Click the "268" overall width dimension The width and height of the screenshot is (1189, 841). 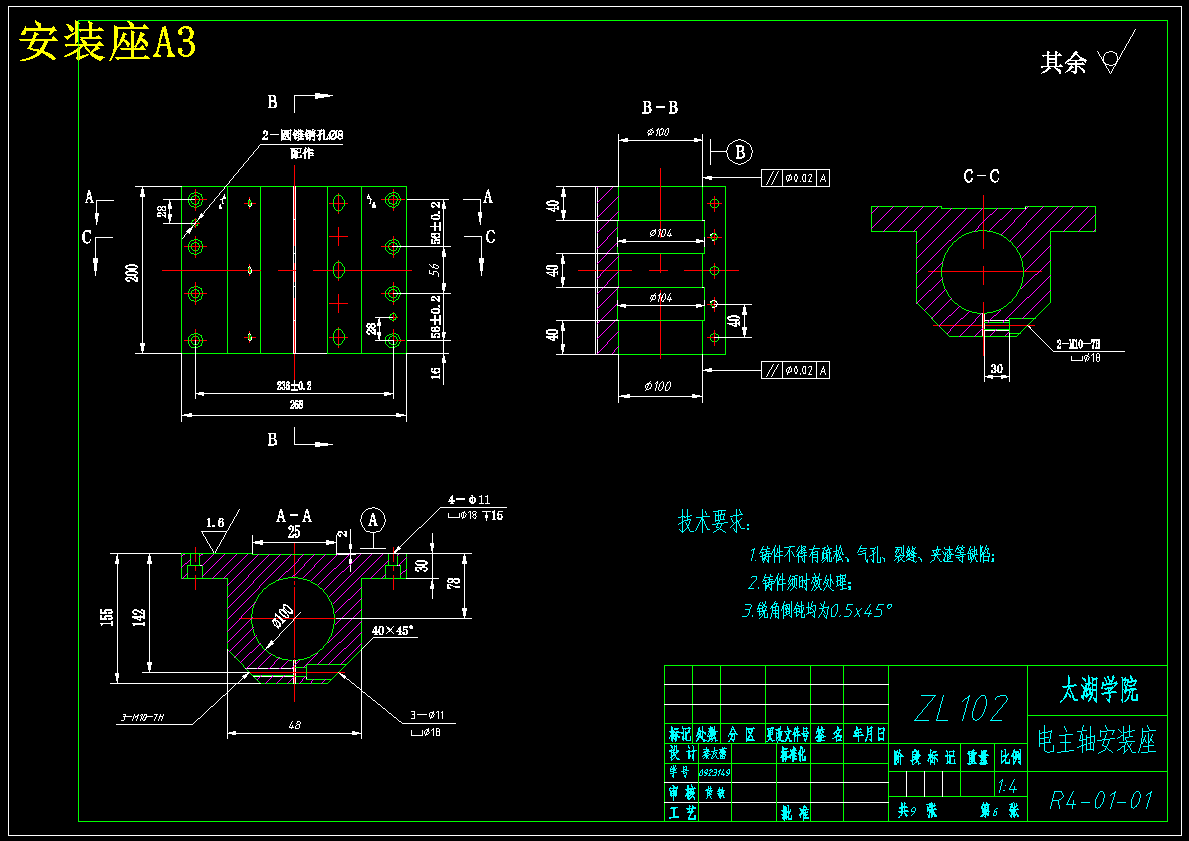click(296, 405)
